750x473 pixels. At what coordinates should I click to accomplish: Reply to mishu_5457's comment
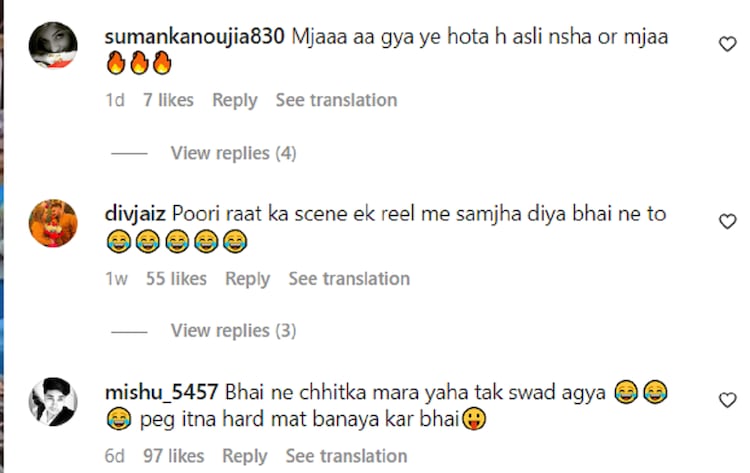click(245, 456)
